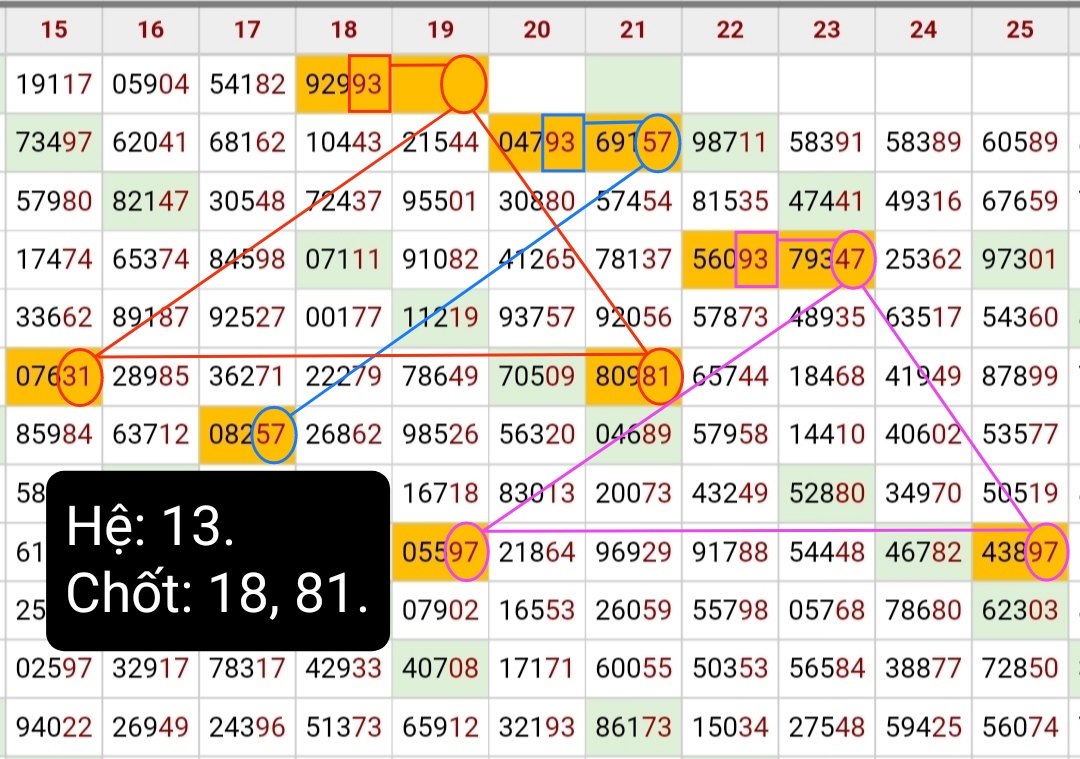Select the highlighted cell 56093
Image resolution: width=1080 pixels, height=759 pixels.
pyautogui.click(x=730, y=260)
